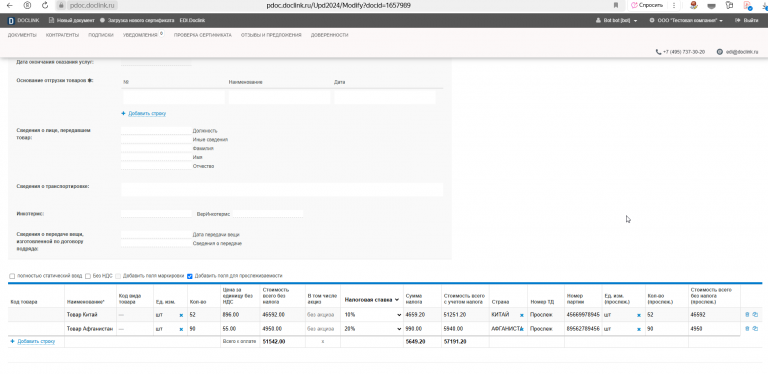Focus the Дата передачи вещи field
This screenshot has width=768, height=374.
pos(156,234)
